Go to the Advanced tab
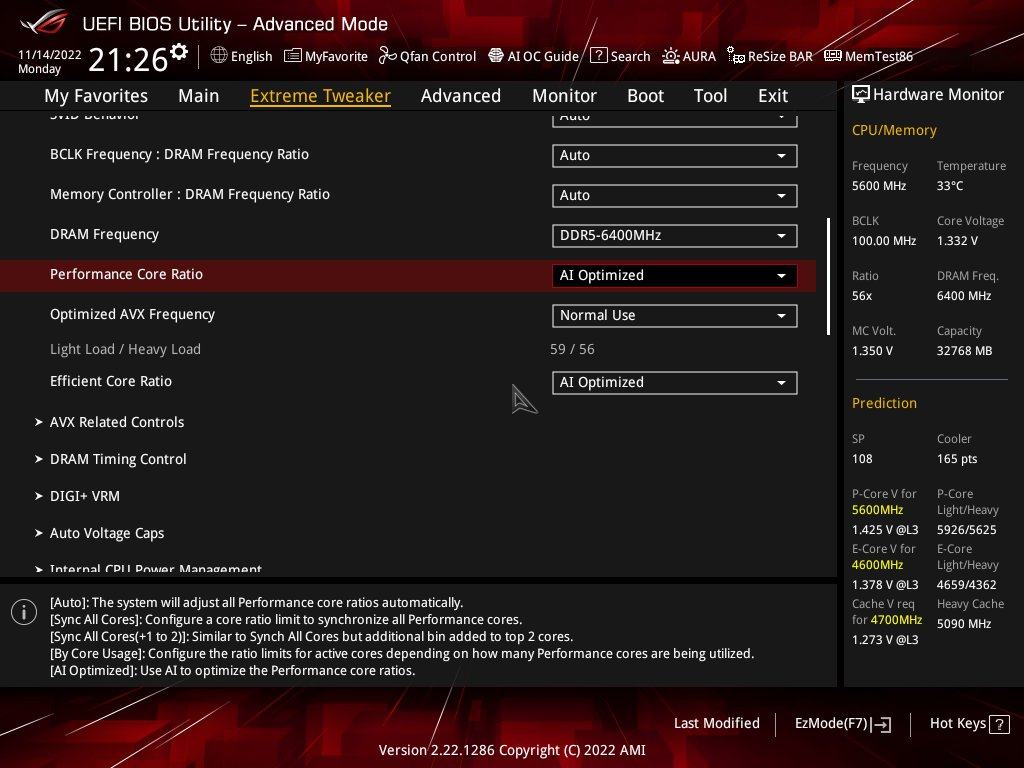1024x768 pixels. [461, 96]
